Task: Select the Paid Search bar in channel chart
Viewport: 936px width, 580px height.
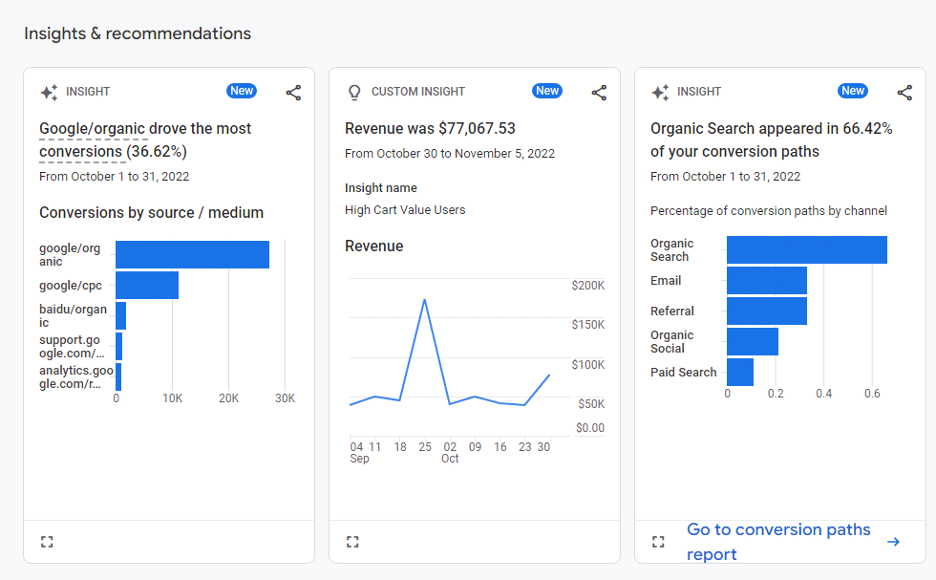Action: tap(740, 372)
